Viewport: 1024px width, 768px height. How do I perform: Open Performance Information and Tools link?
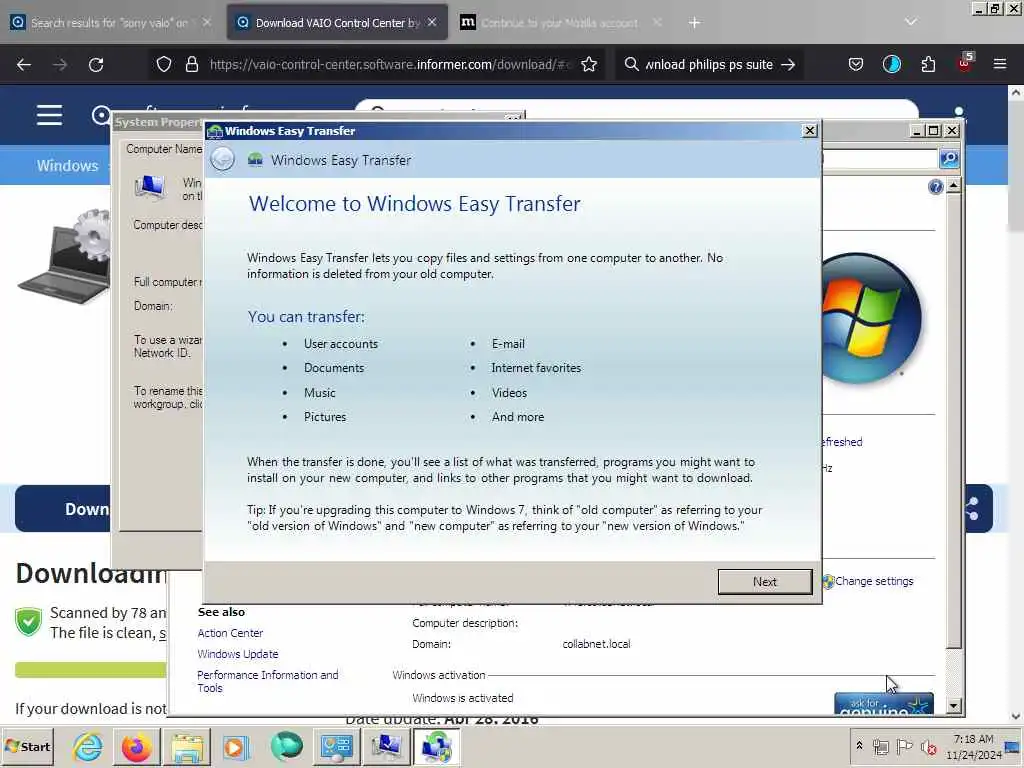coord(268,681)
